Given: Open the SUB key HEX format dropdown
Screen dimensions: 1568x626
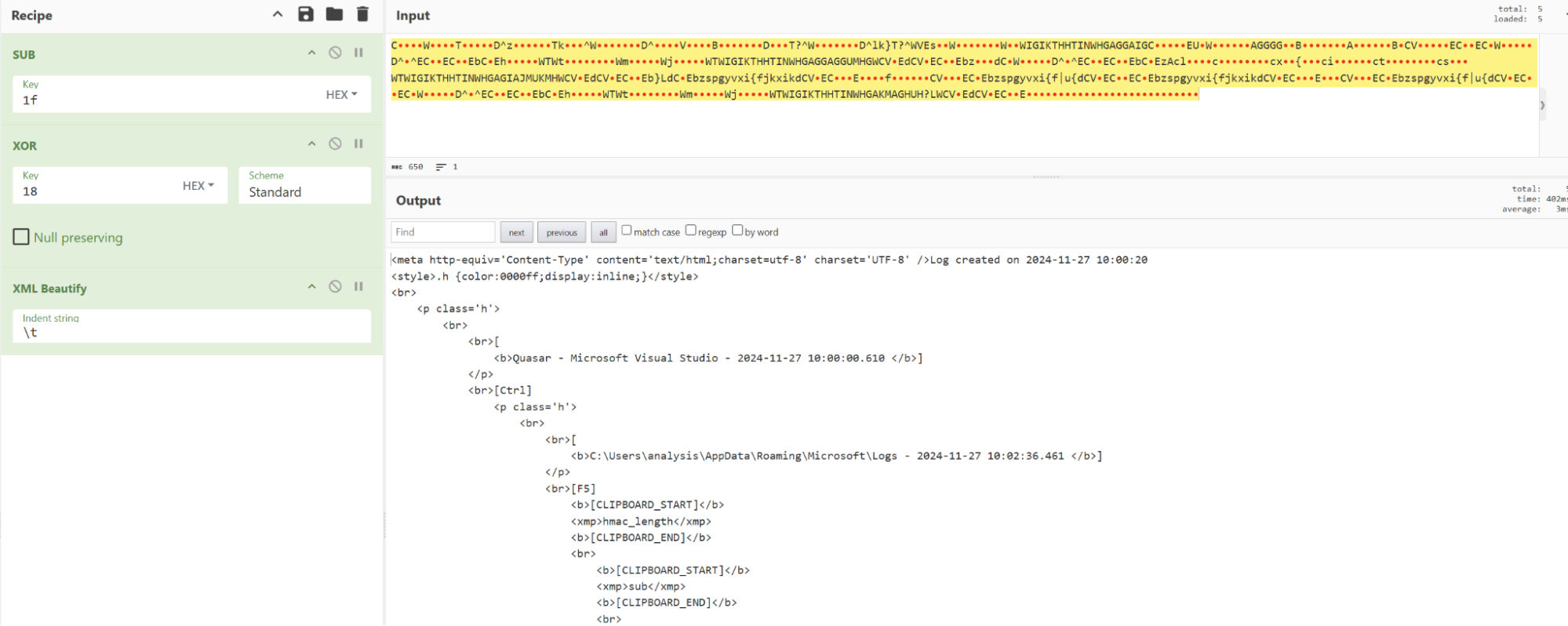Looking at the screenshot, I should click(342, 94).
